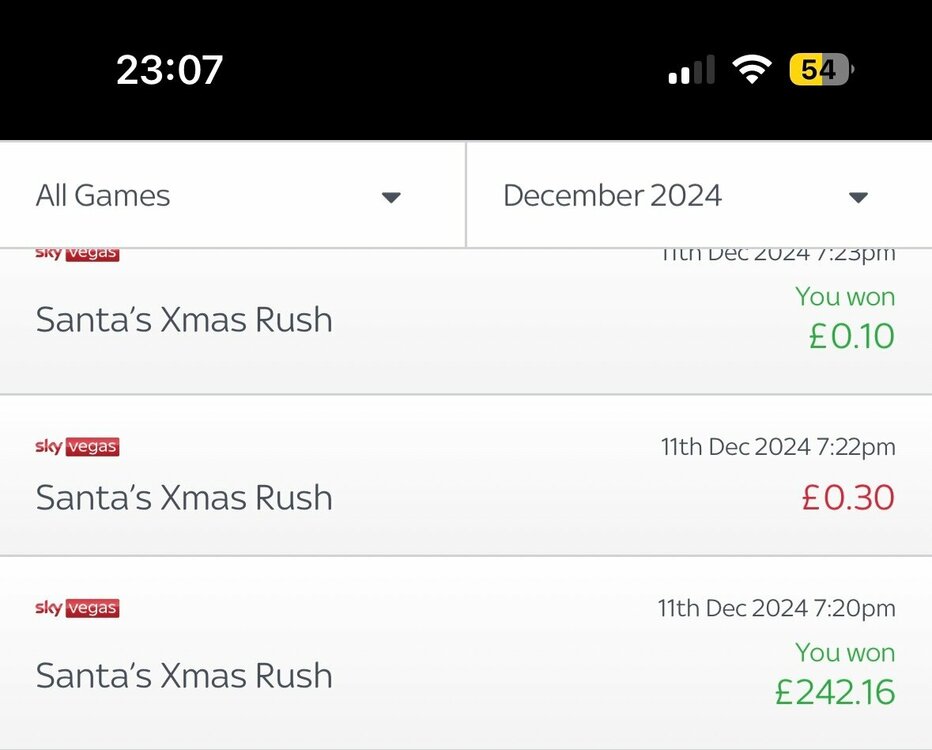Image resolution: width=932 pixels, height=750 pixels.
Task: Select the All Games filter label
Action: 103,196
